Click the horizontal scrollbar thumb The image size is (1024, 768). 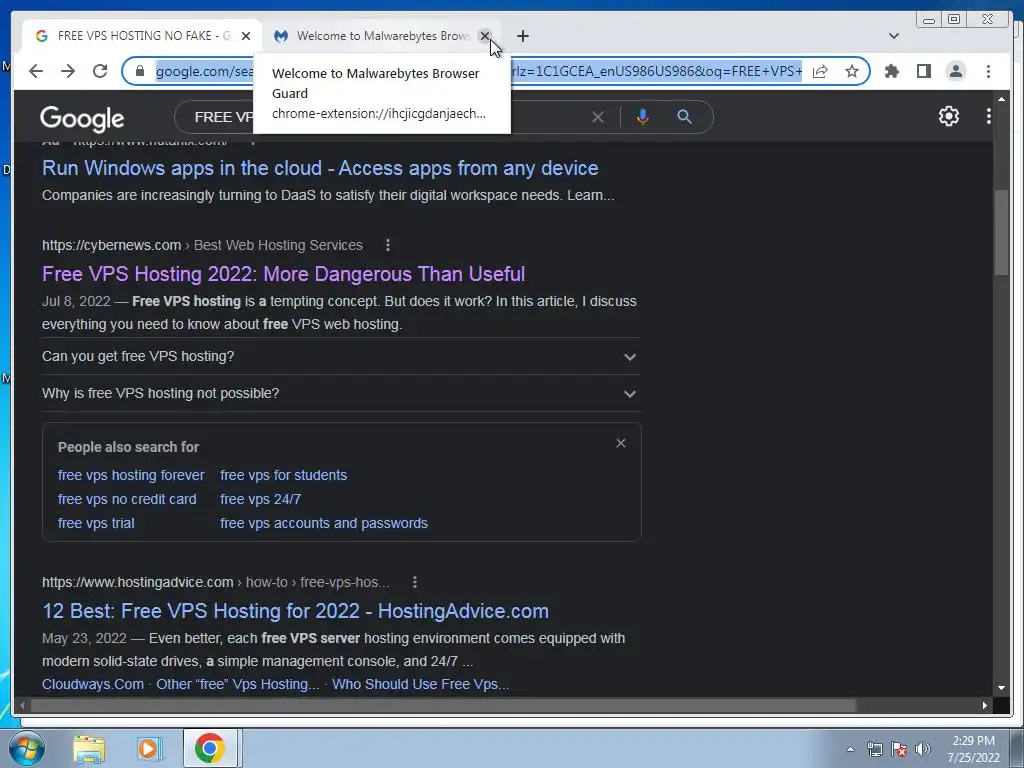444,705
